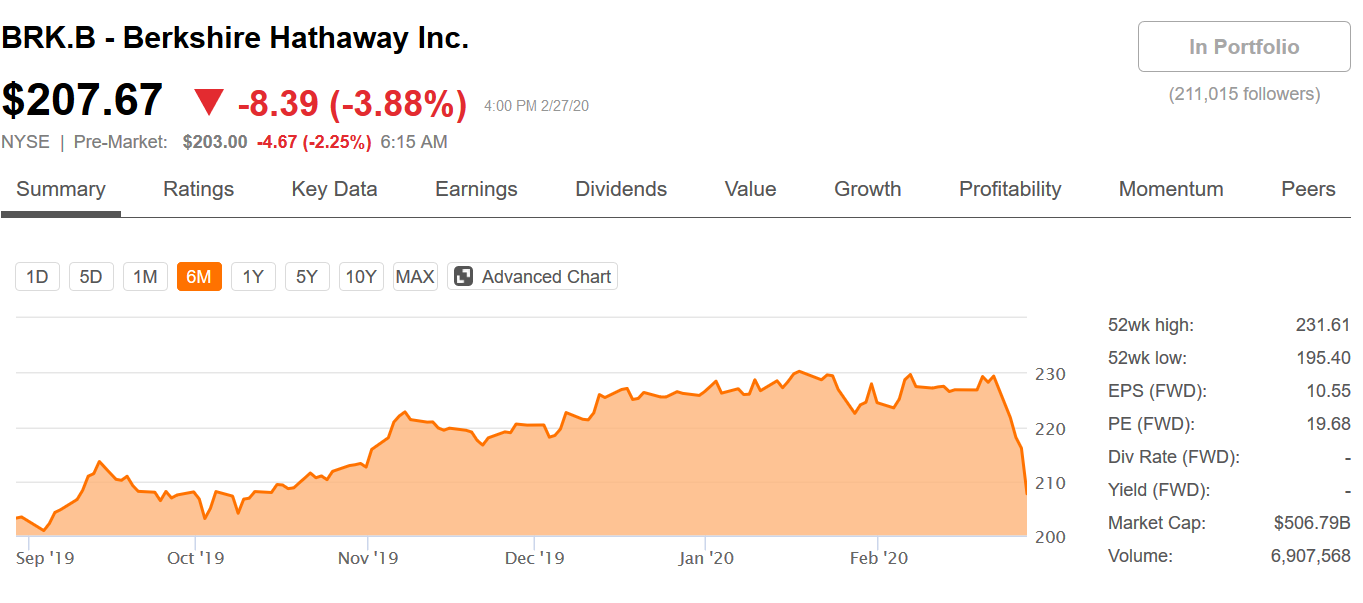The height and width of the screenshot is (603, 1363).
Task: Open the Earnings tab
Action: click(x=476, y=189)
